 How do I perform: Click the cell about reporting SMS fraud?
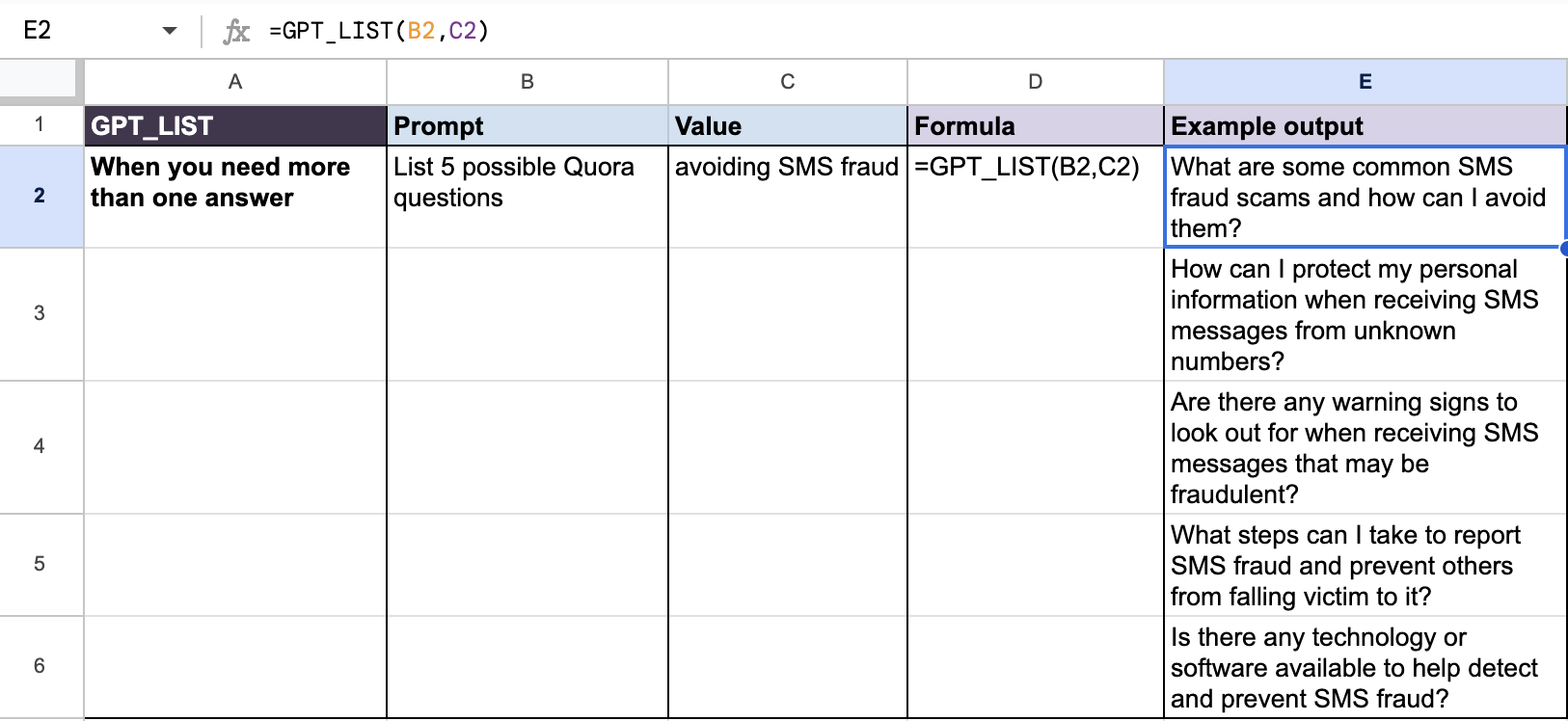click(1365, 565)
